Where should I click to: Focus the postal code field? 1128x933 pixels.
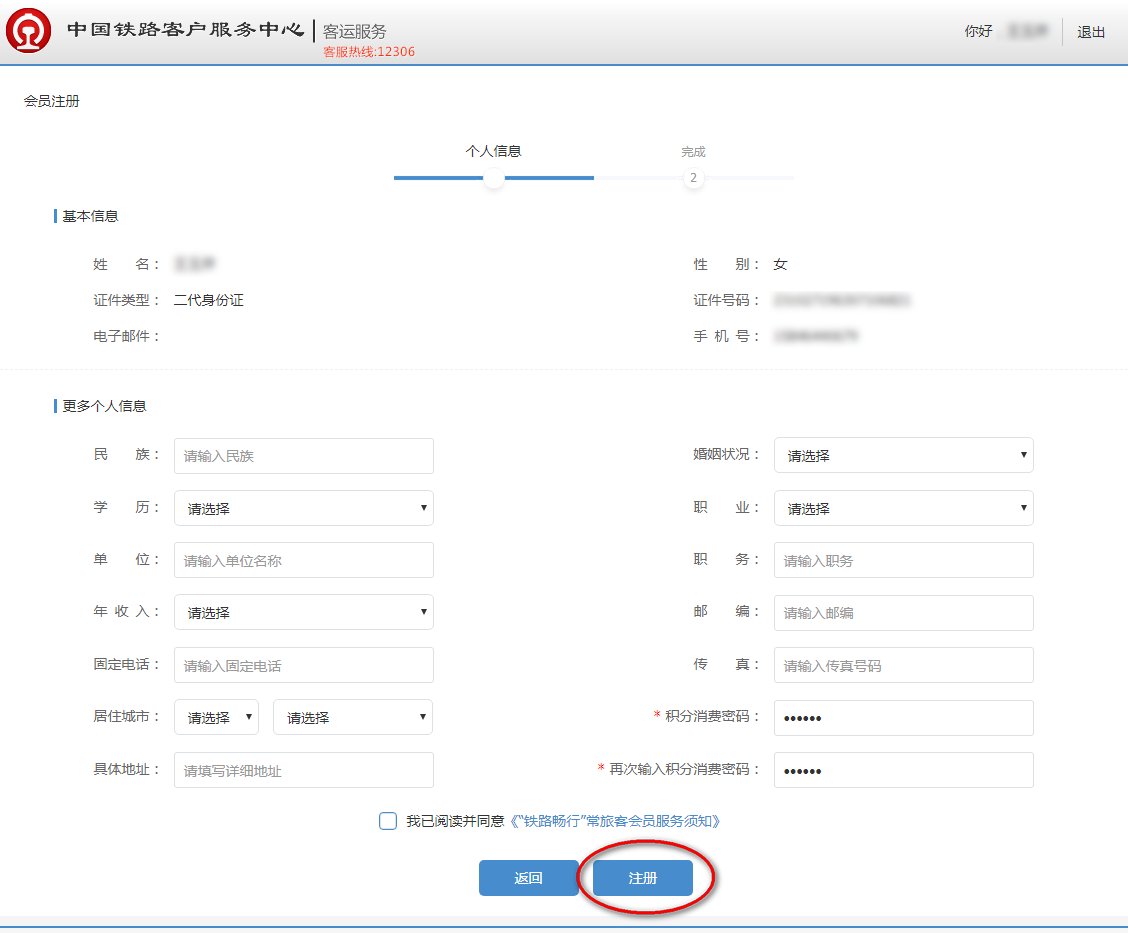[x=903, y=613]
